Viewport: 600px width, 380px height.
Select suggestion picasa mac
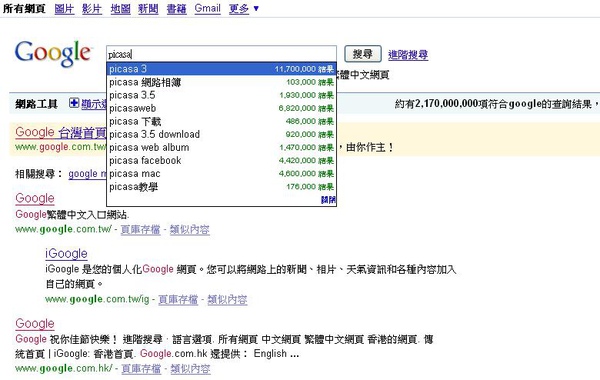click(x=221, y=174)
